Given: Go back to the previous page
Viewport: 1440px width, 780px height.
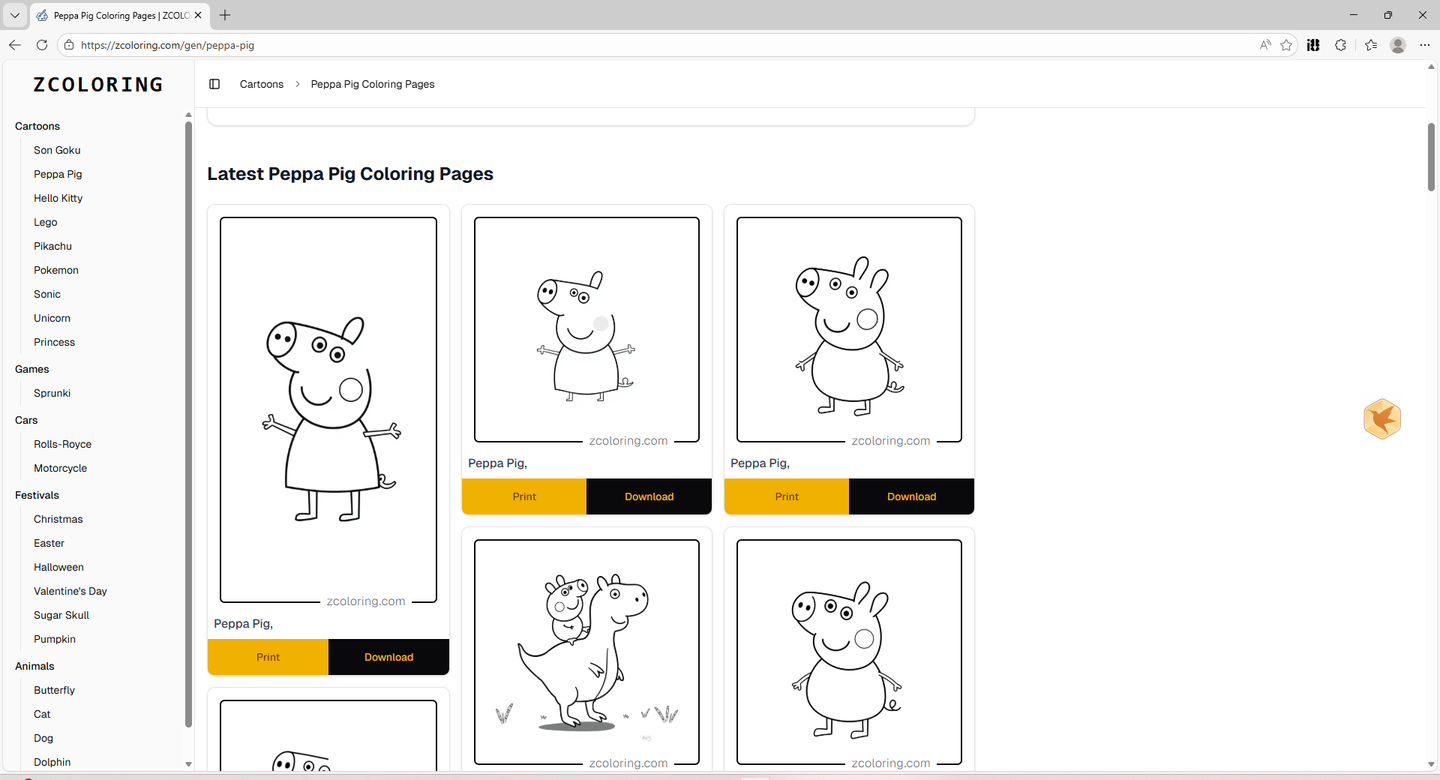Looking at the screenshot, I should [15, 45].
